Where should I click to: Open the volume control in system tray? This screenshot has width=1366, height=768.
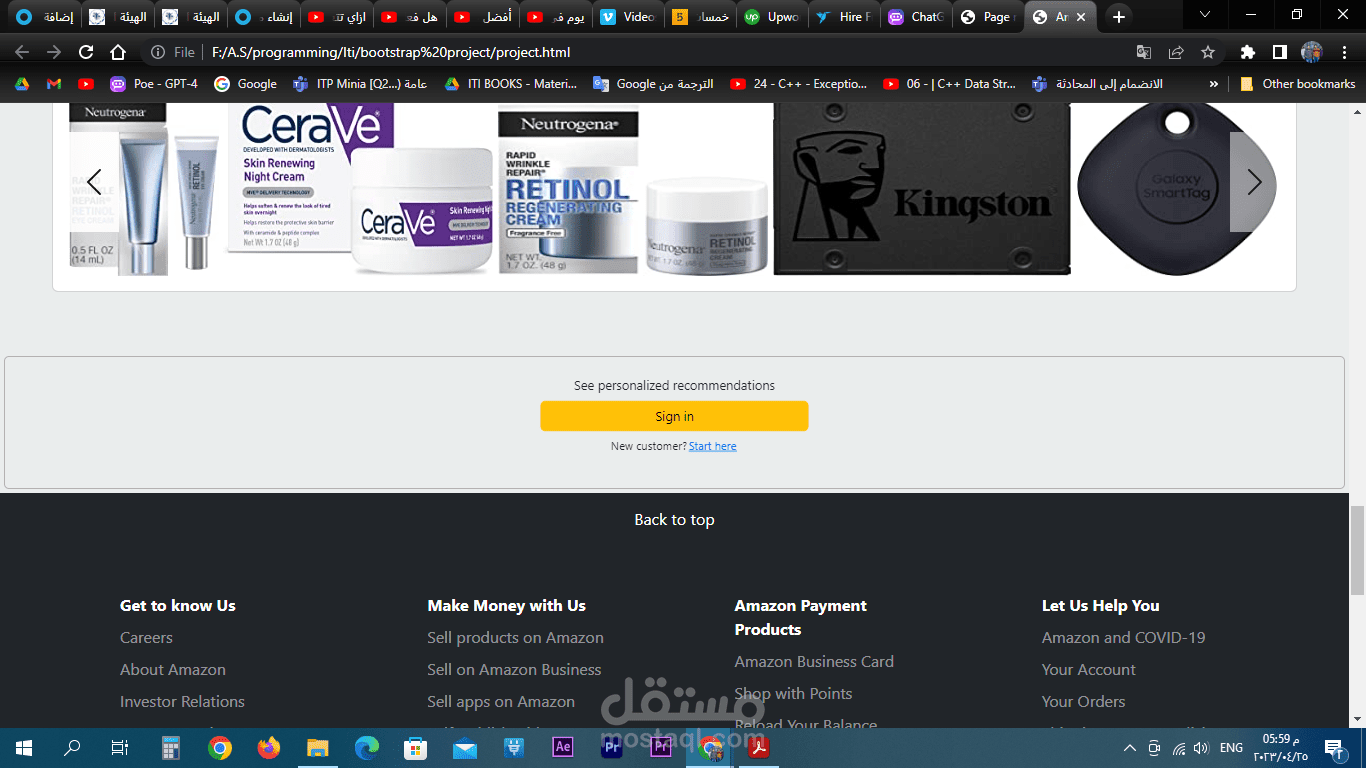[x=1201, y=747]
